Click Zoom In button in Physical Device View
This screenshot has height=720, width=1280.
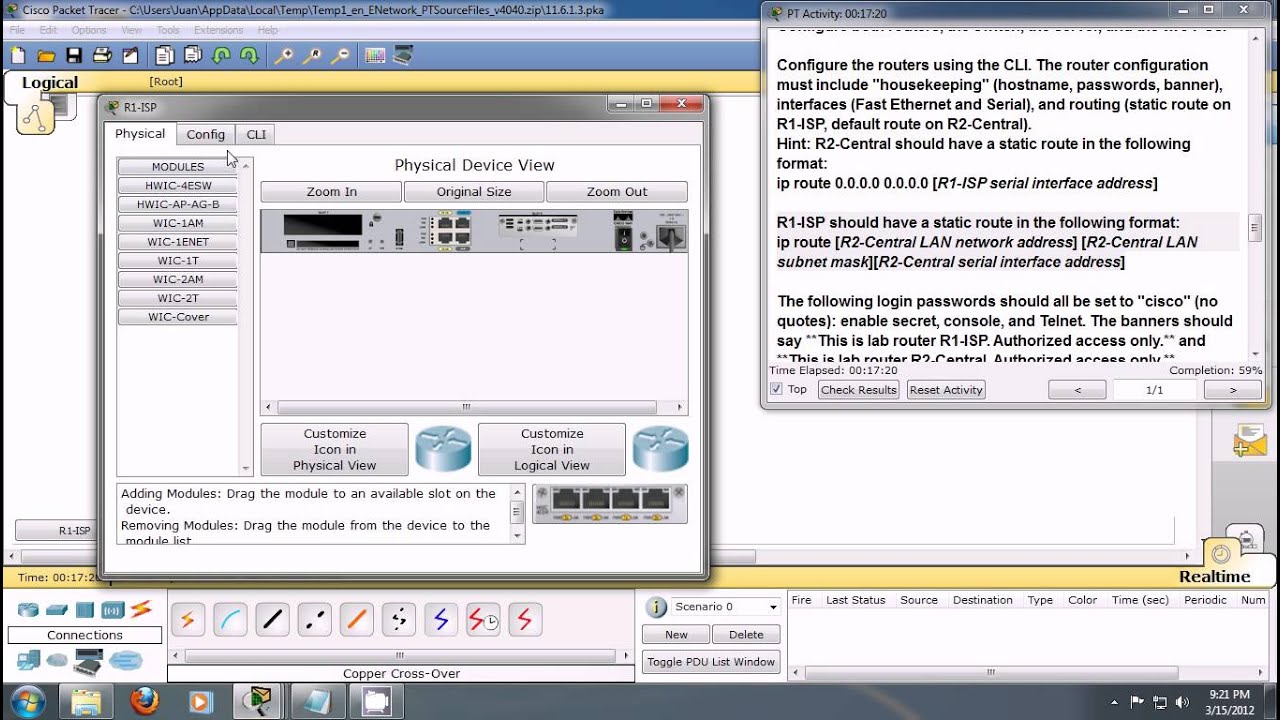coord(331,192)
